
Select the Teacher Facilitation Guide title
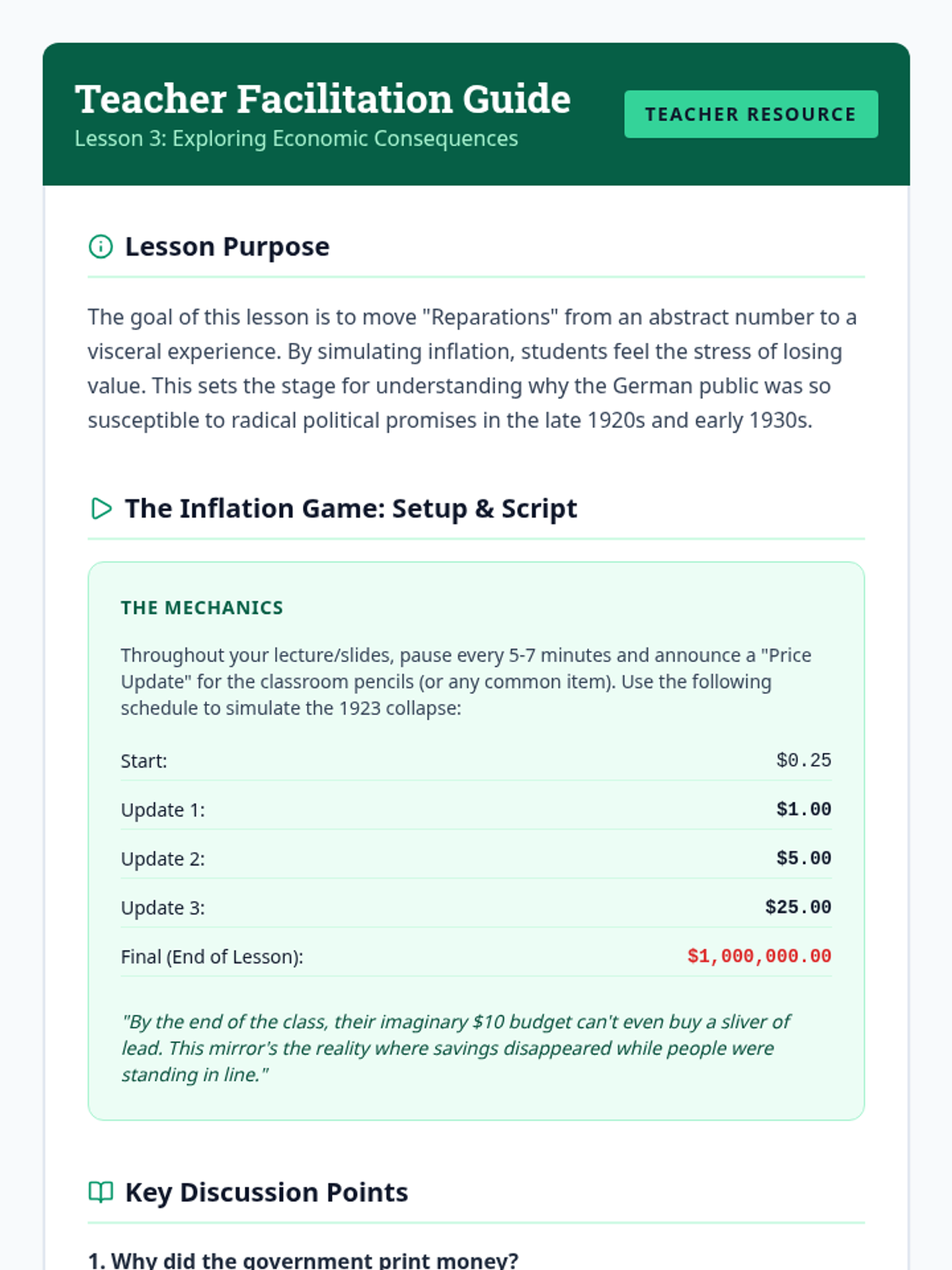(x=323, y=99)
